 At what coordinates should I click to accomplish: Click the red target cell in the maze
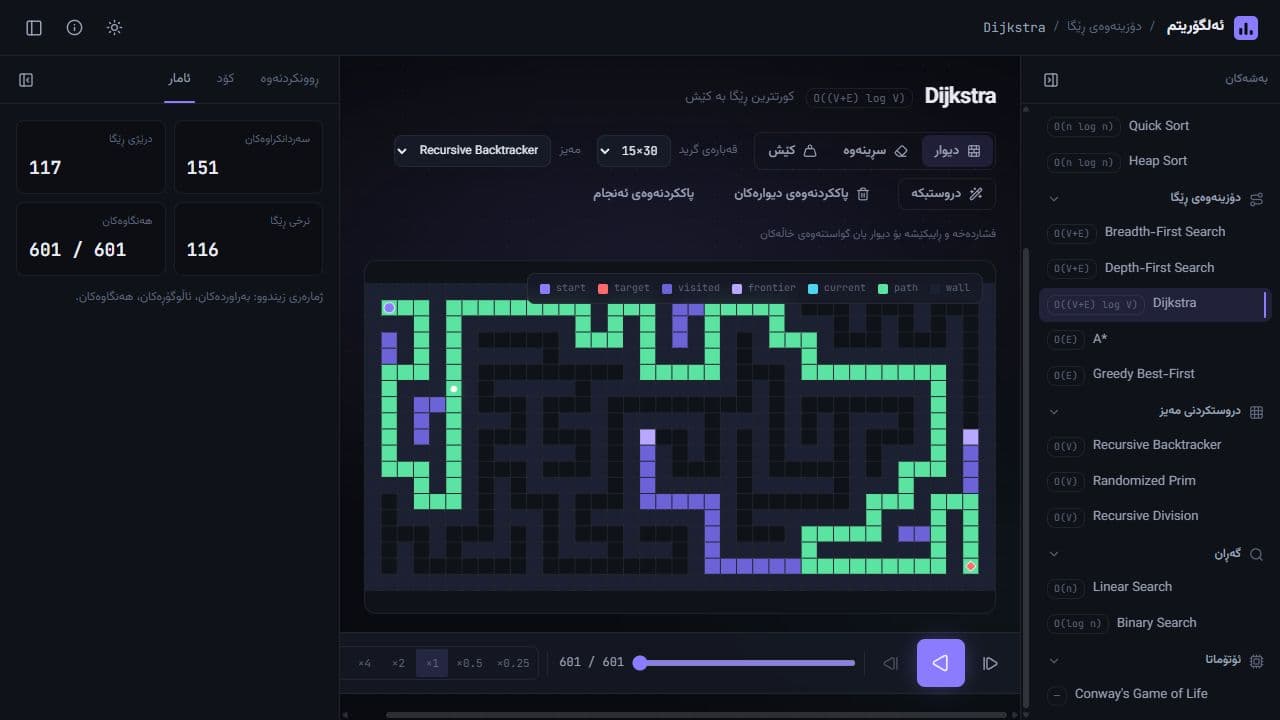[x=970, y=566]
